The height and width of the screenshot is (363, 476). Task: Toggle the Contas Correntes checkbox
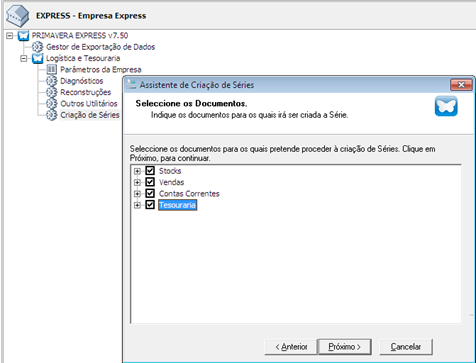pyautogui.click(x=150, y=193)
